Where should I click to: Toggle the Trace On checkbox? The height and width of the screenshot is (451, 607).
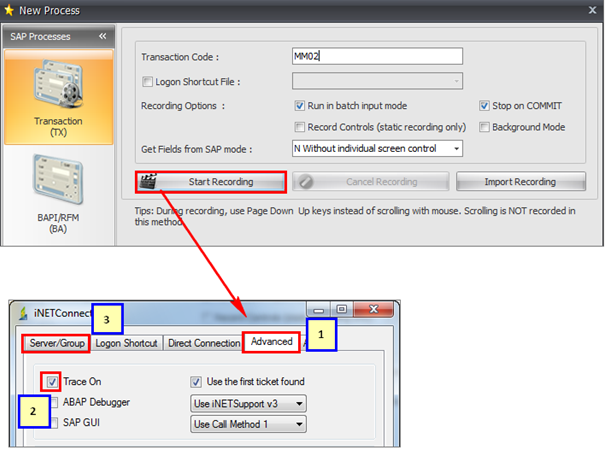click(50, 381)
